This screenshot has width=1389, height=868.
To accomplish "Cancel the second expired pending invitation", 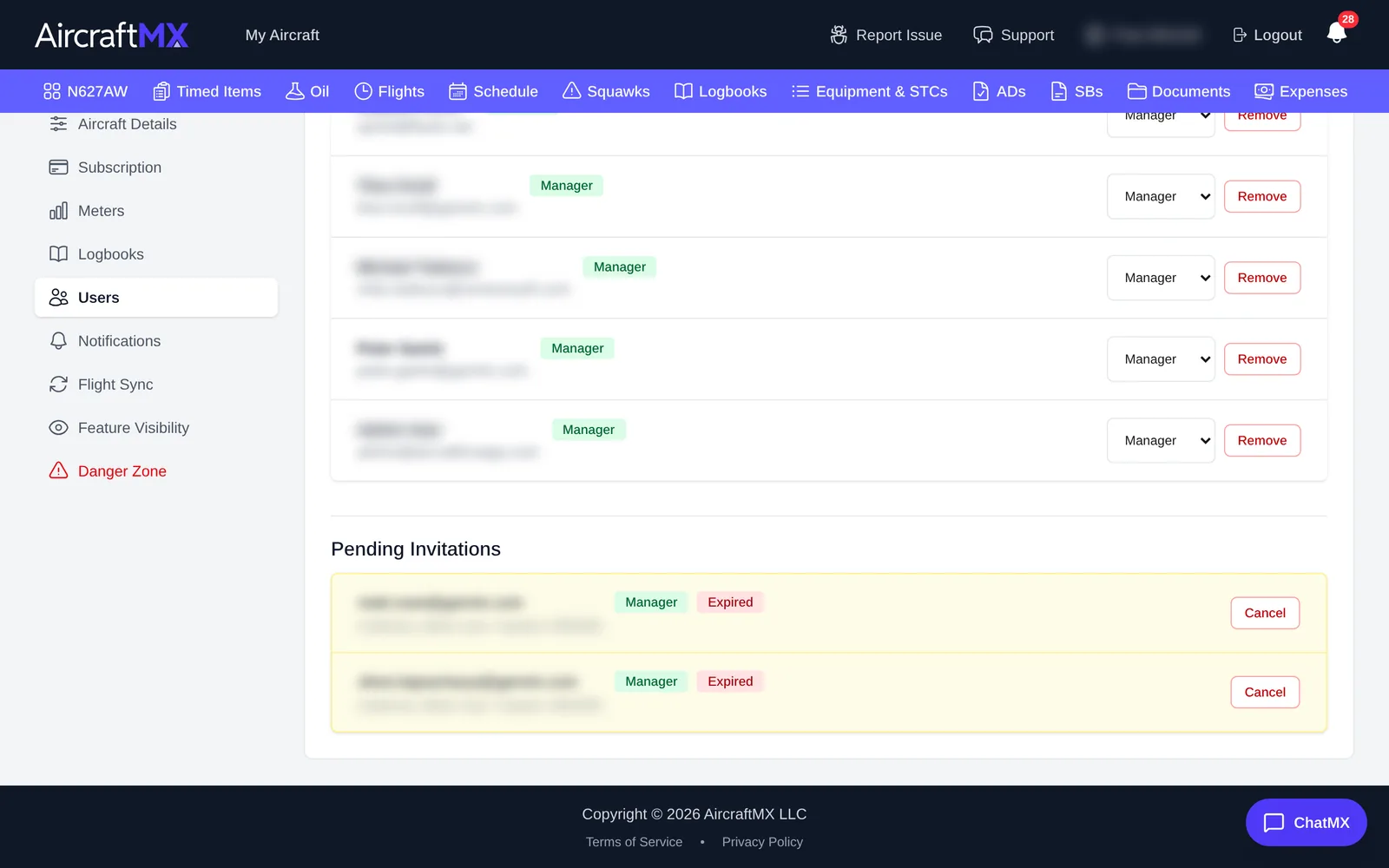I will 1265,692.
